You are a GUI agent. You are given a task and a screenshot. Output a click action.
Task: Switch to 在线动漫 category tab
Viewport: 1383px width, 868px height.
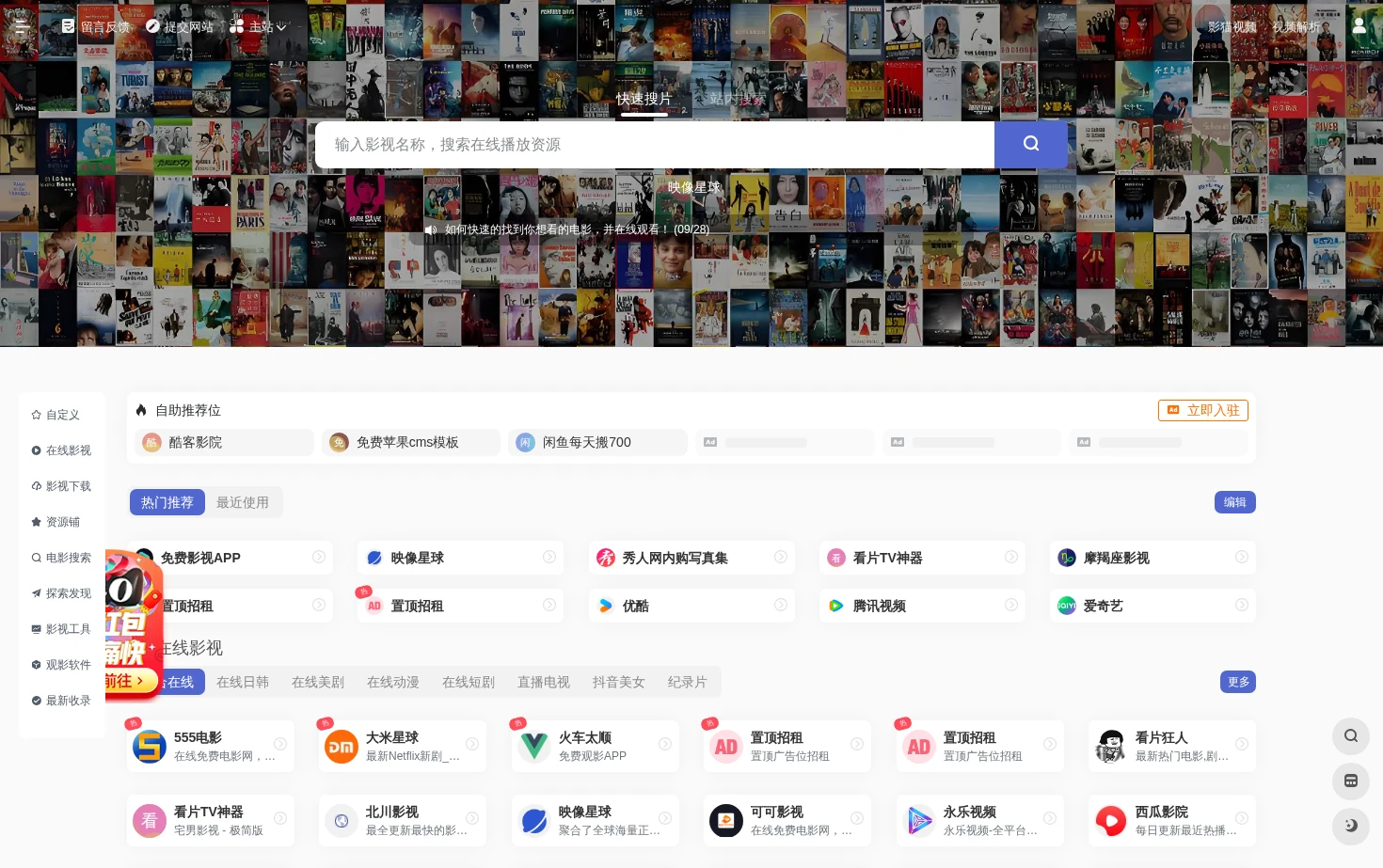[393, 682]
